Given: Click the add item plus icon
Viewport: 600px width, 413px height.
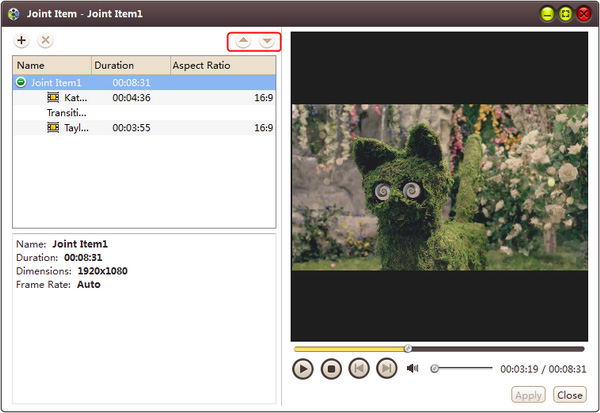Looking at the screenshot, I should tap(22, 41).
